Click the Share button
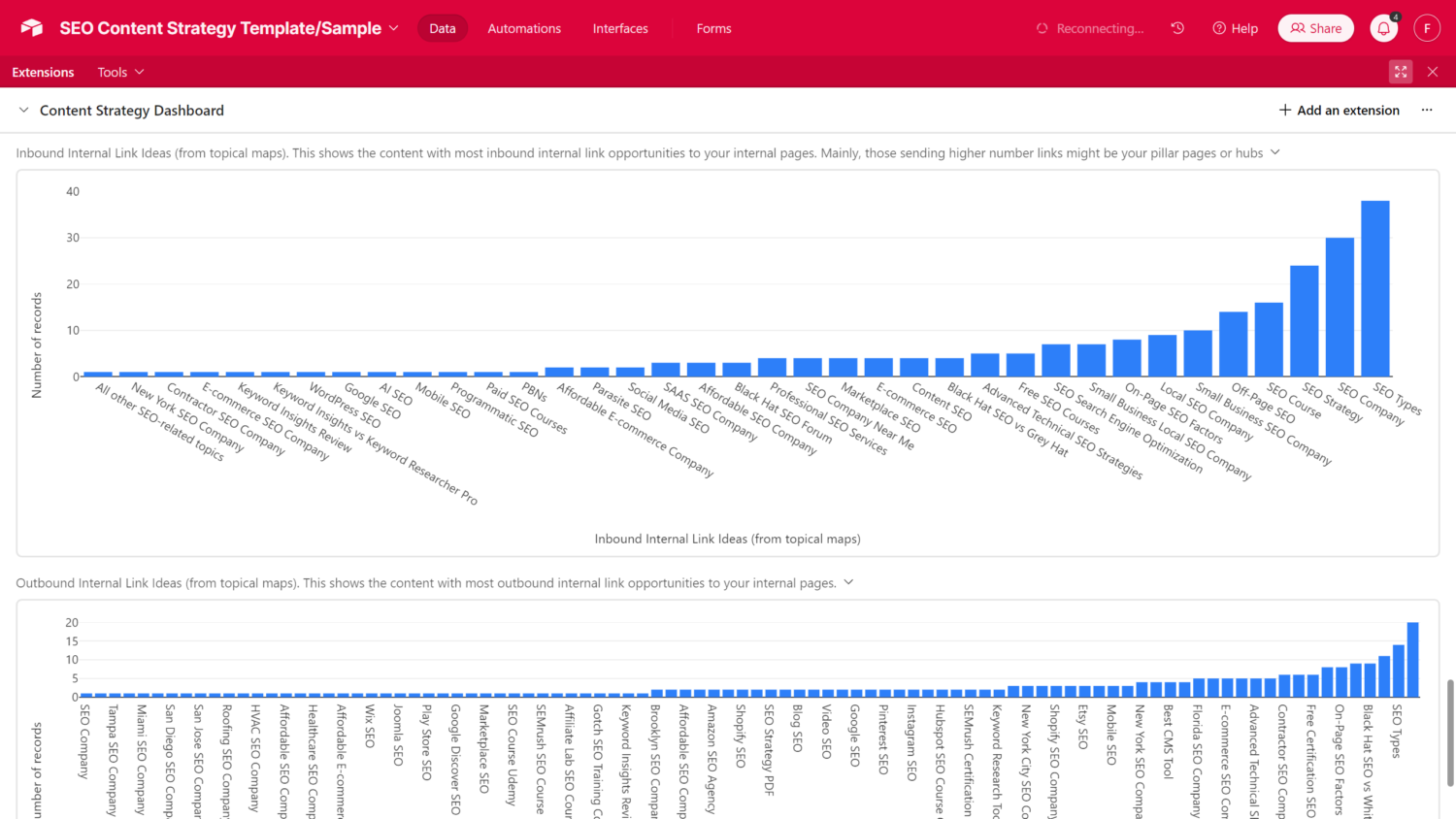Image resolution: width=1456 pixels, height=819 pixels. [x=1315, y=28]
